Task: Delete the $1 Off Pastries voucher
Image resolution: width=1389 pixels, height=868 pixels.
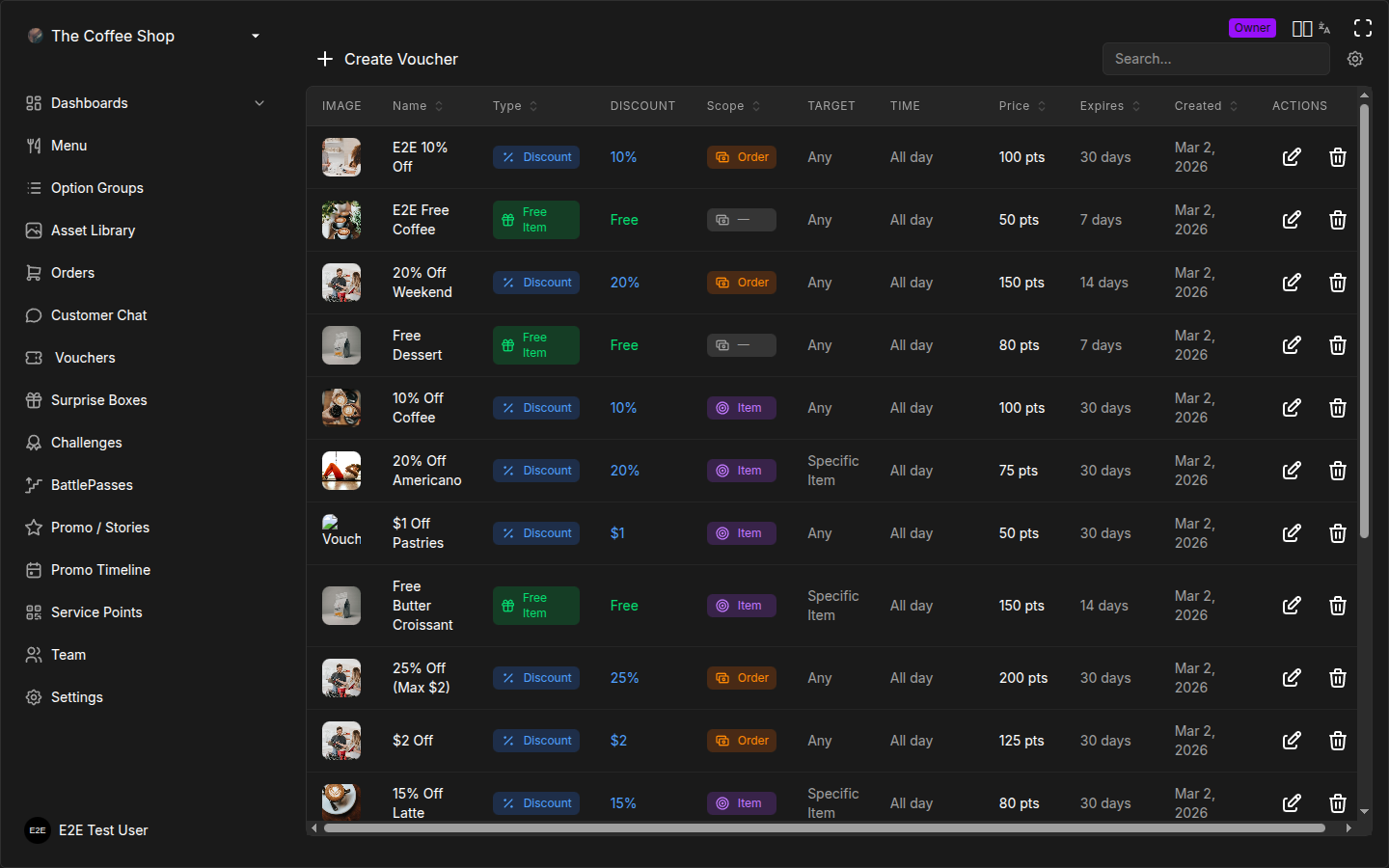Action: [1337, 533]
